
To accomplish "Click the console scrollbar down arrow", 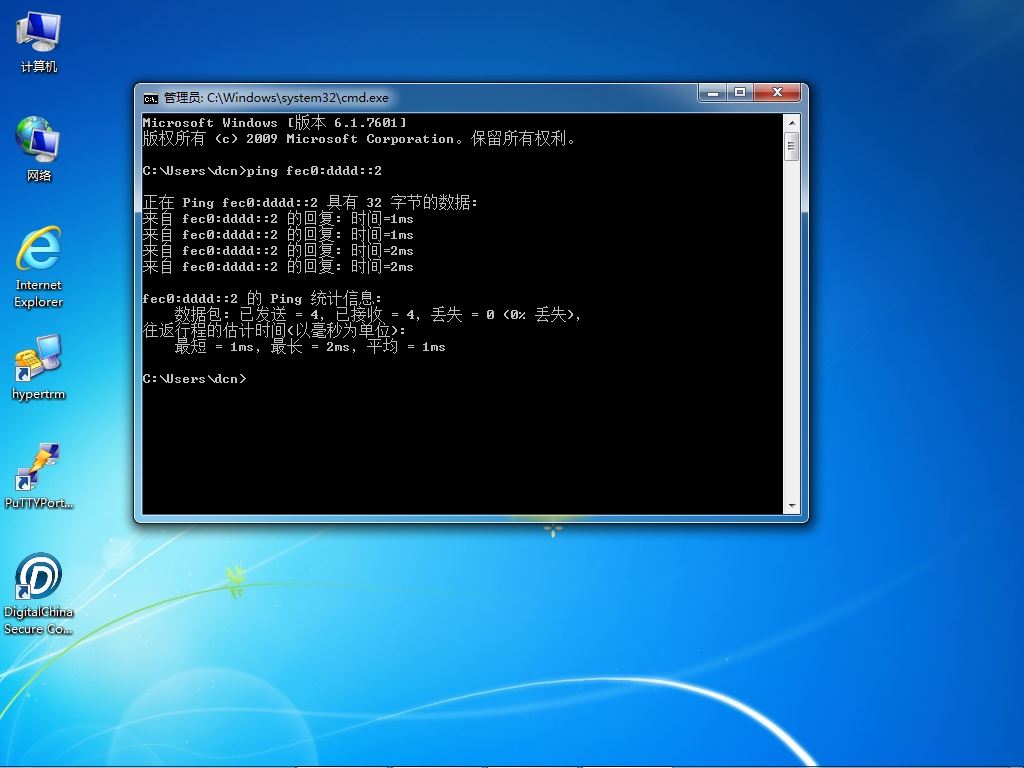I will pyautogui.click(x=792, y=505).
